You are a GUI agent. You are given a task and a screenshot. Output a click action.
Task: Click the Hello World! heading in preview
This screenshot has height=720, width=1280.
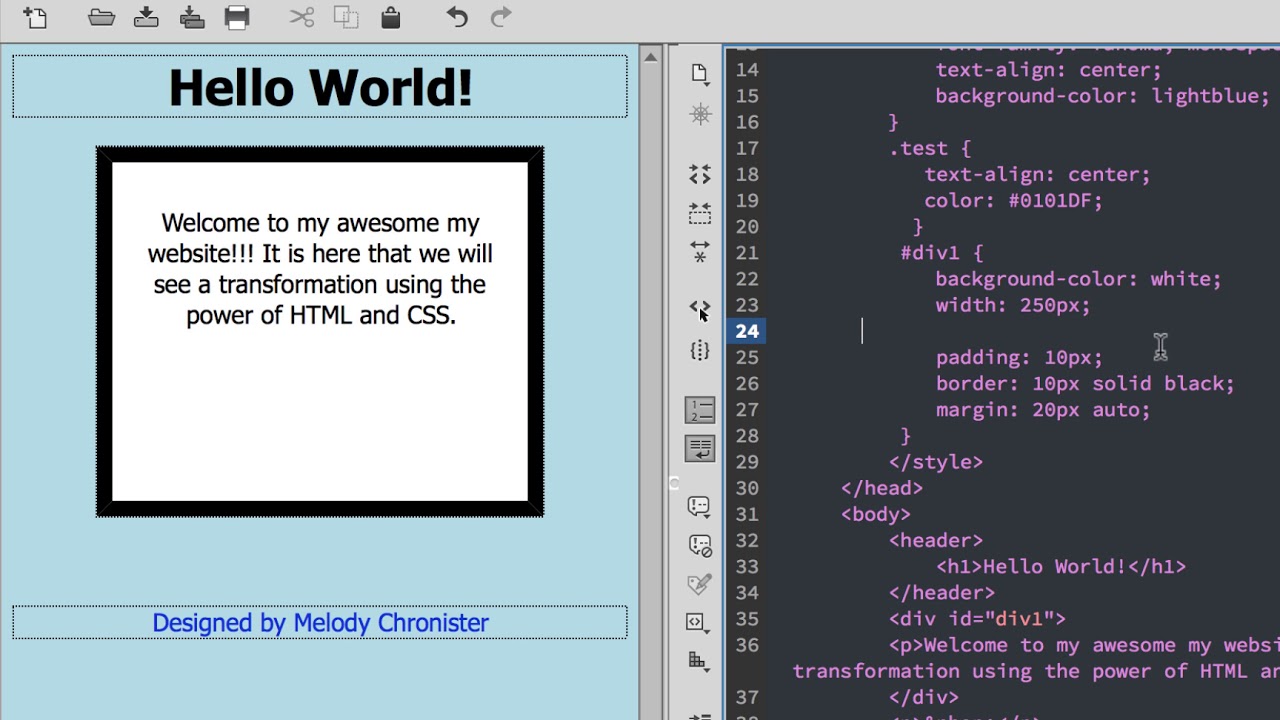[x=320, y=88]
